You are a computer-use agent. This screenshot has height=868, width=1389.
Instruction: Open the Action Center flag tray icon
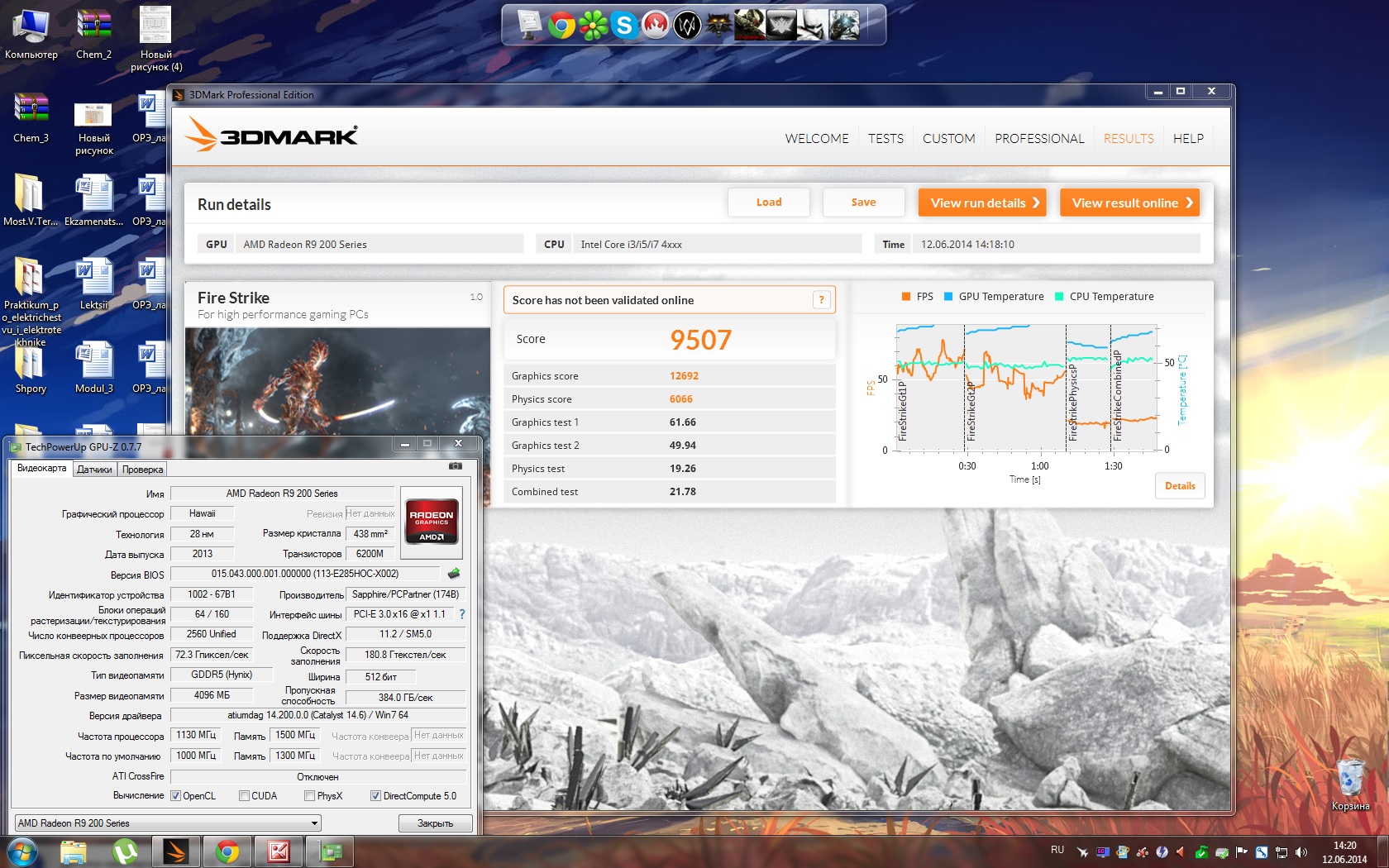coord(1242,852)
